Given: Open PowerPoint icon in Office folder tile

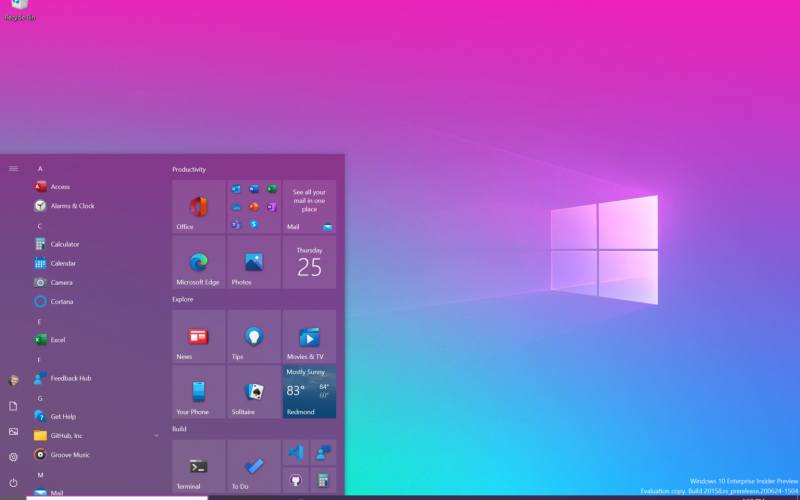Looking at the screenshot, I should (x=254, y=207).
